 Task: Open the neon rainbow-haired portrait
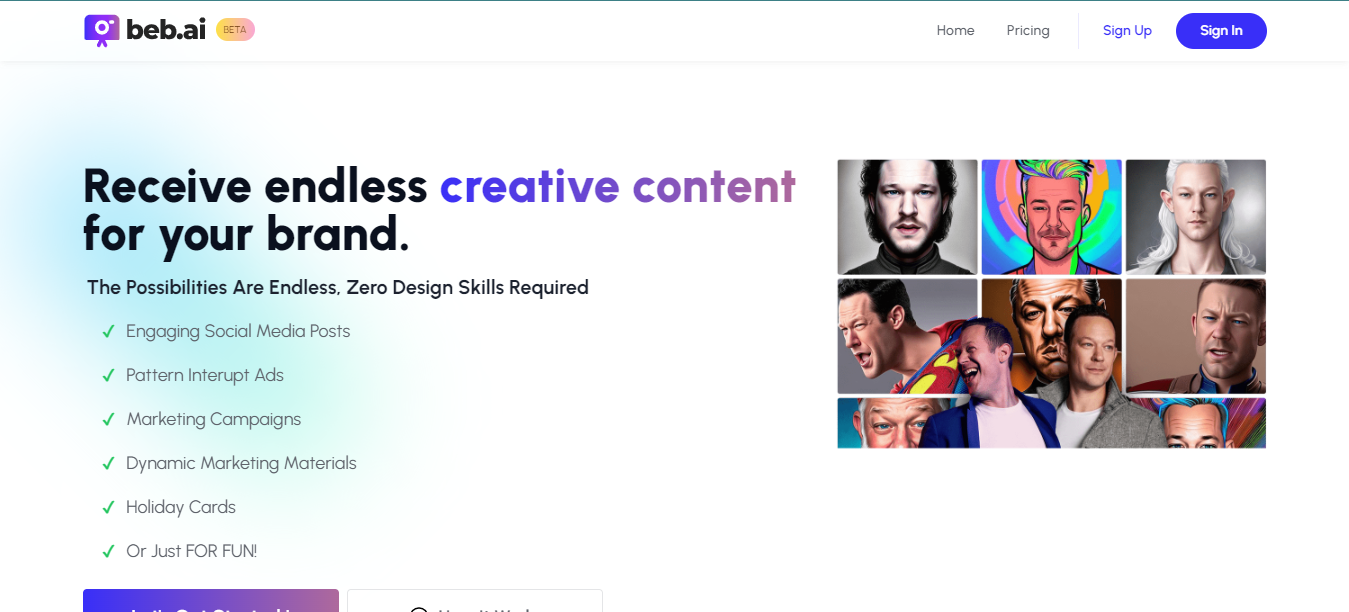tap(1051, 216)
